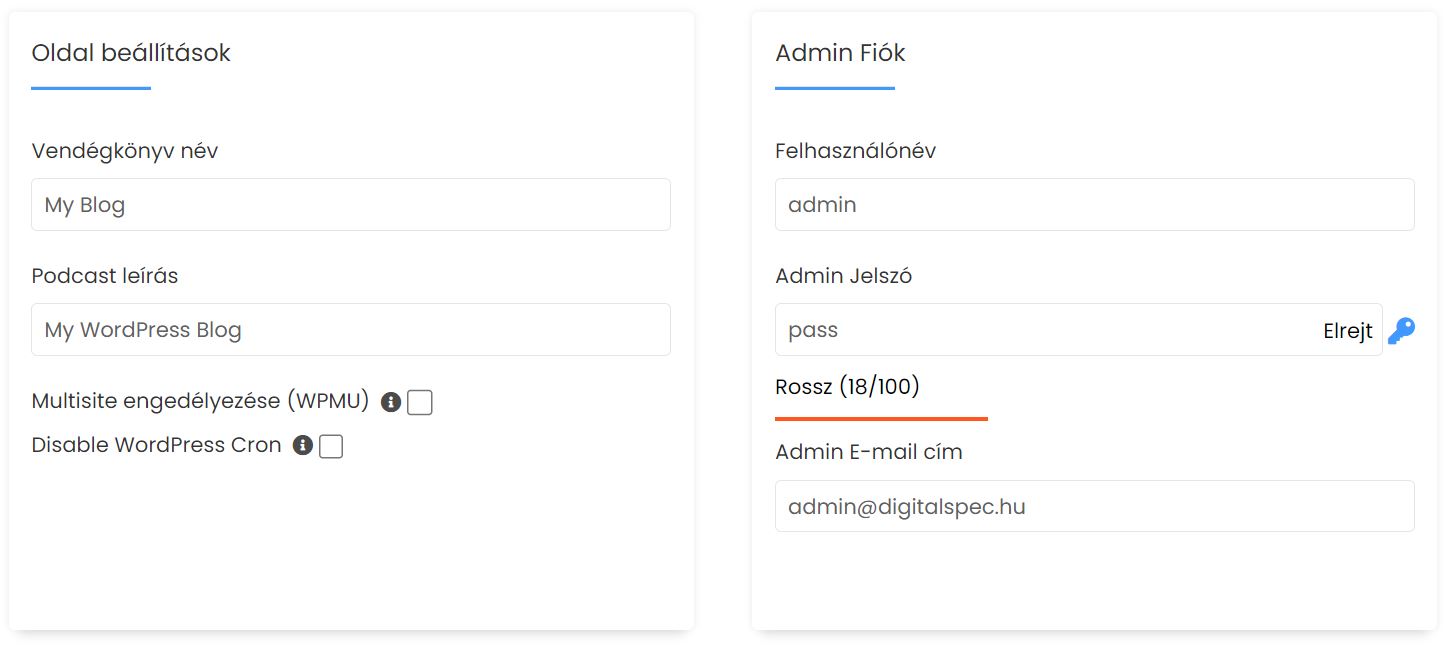Click the Felhasználónév label text

[x=855, y=151]
